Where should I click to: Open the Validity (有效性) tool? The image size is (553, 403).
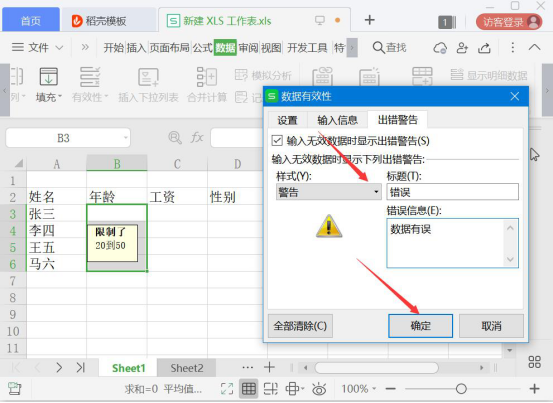point(90,85)
